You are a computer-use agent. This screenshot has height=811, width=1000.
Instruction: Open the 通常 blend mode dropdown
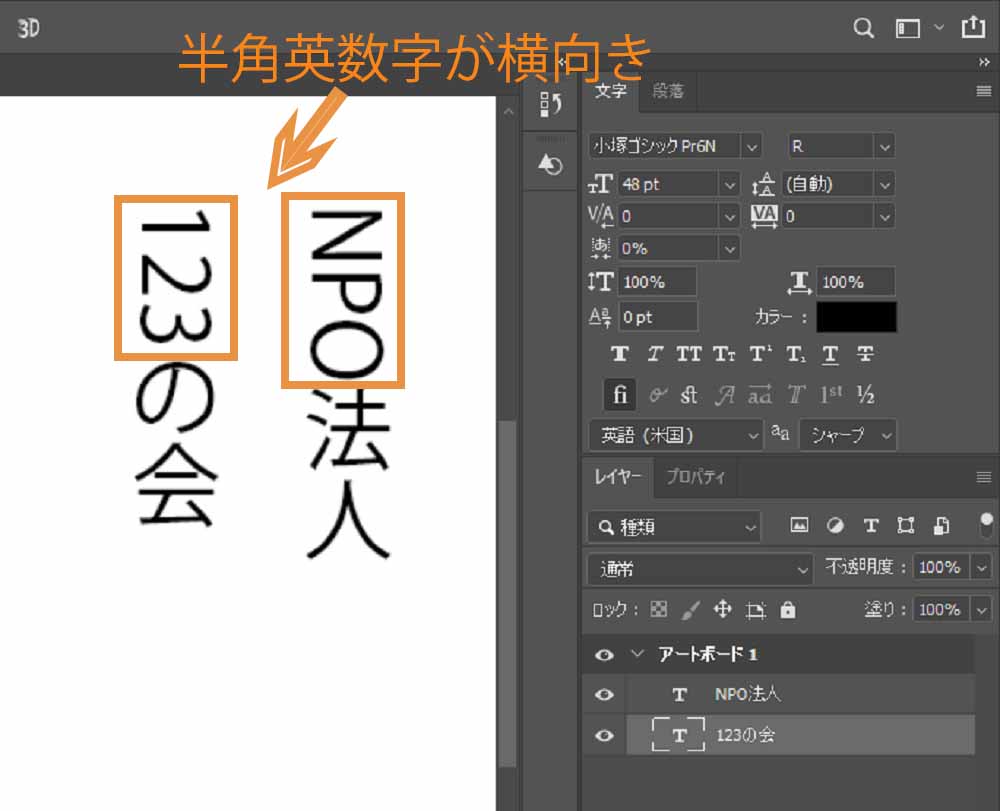[x=700, y=567]
